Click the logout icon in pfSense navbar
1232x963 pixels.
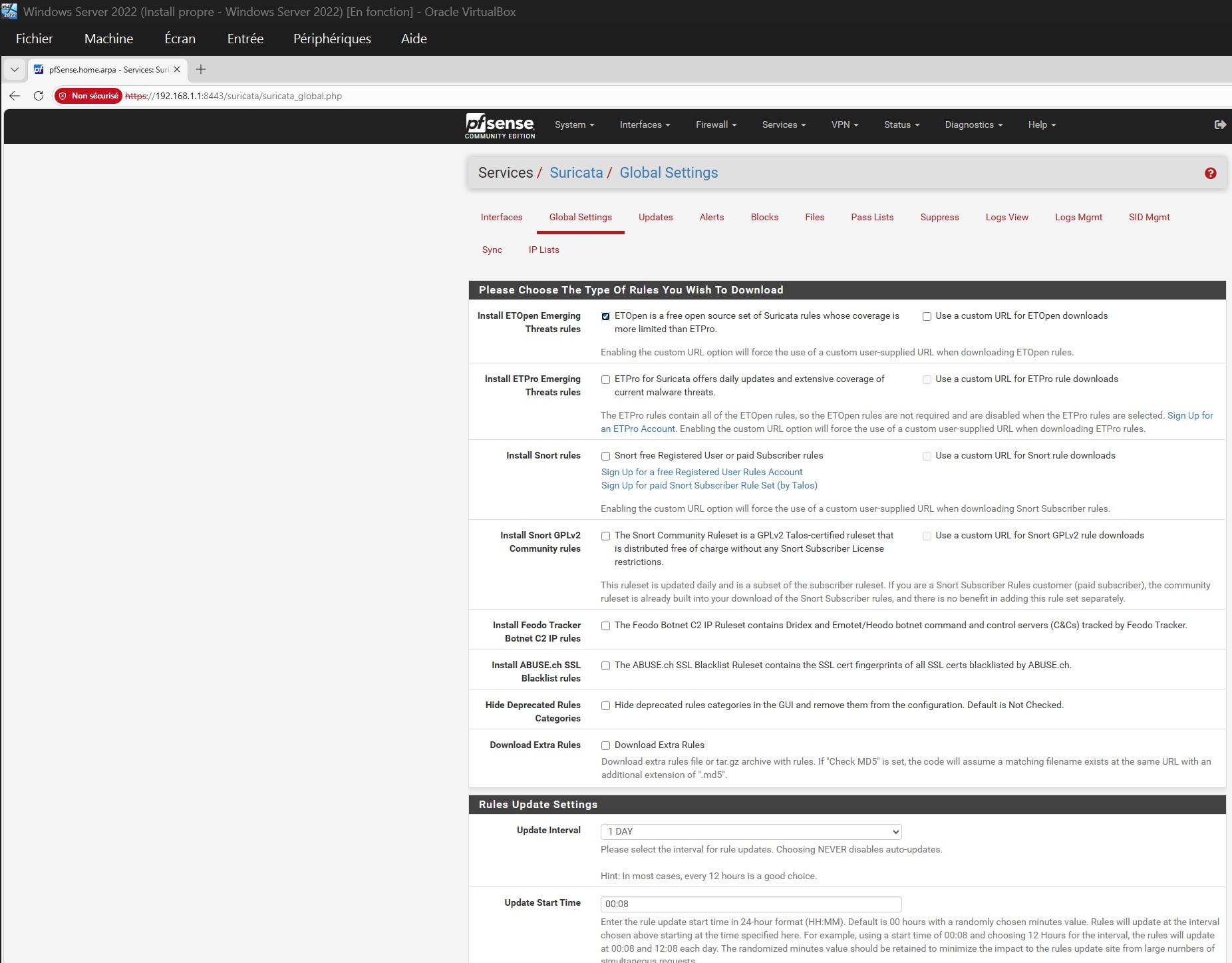[1220, 124]
